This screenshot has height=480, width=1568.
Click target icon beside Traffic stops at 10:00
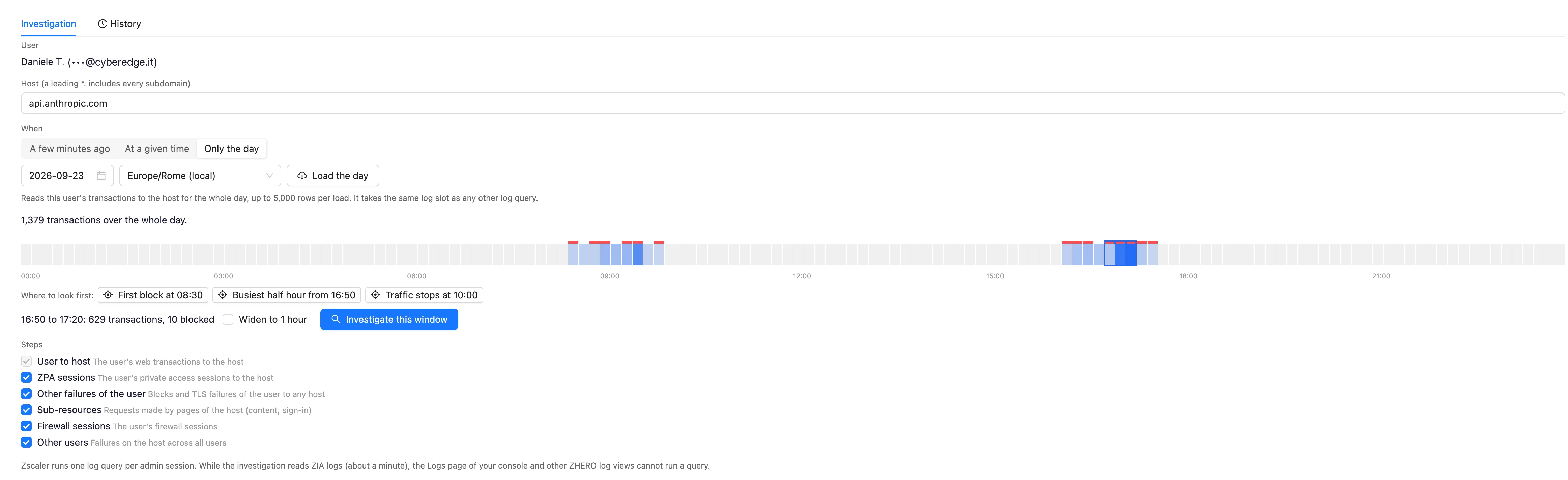point(376,295)
